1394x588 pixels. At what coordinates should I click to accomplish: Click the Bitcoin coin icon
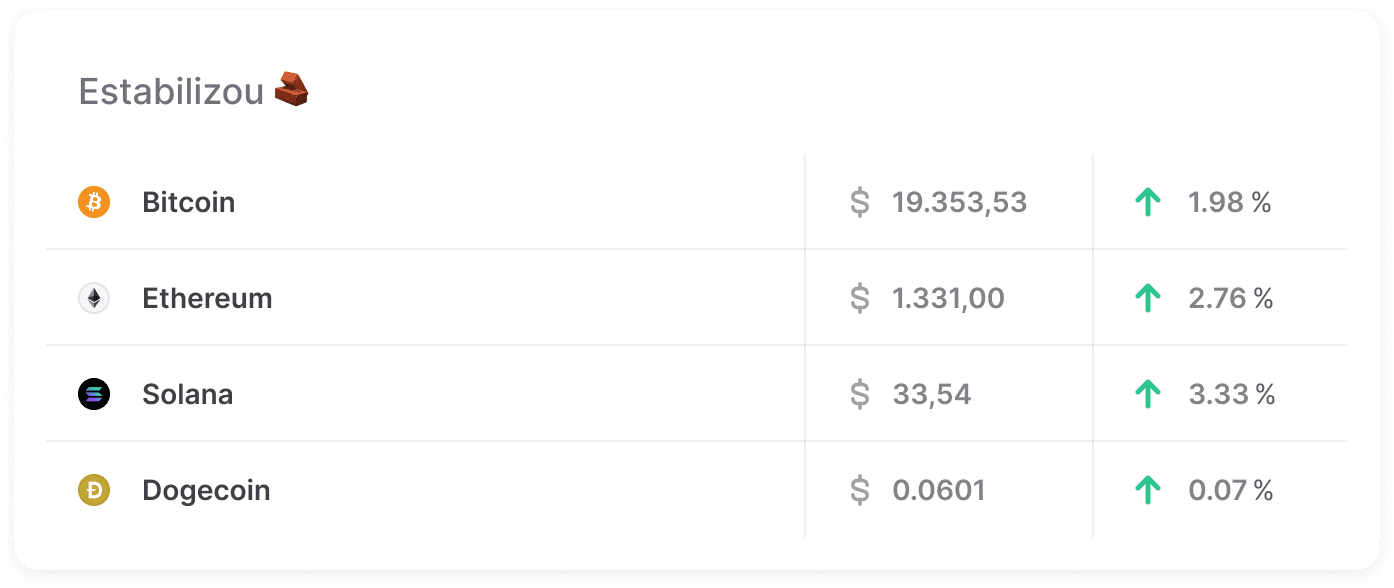coord(92,201)
